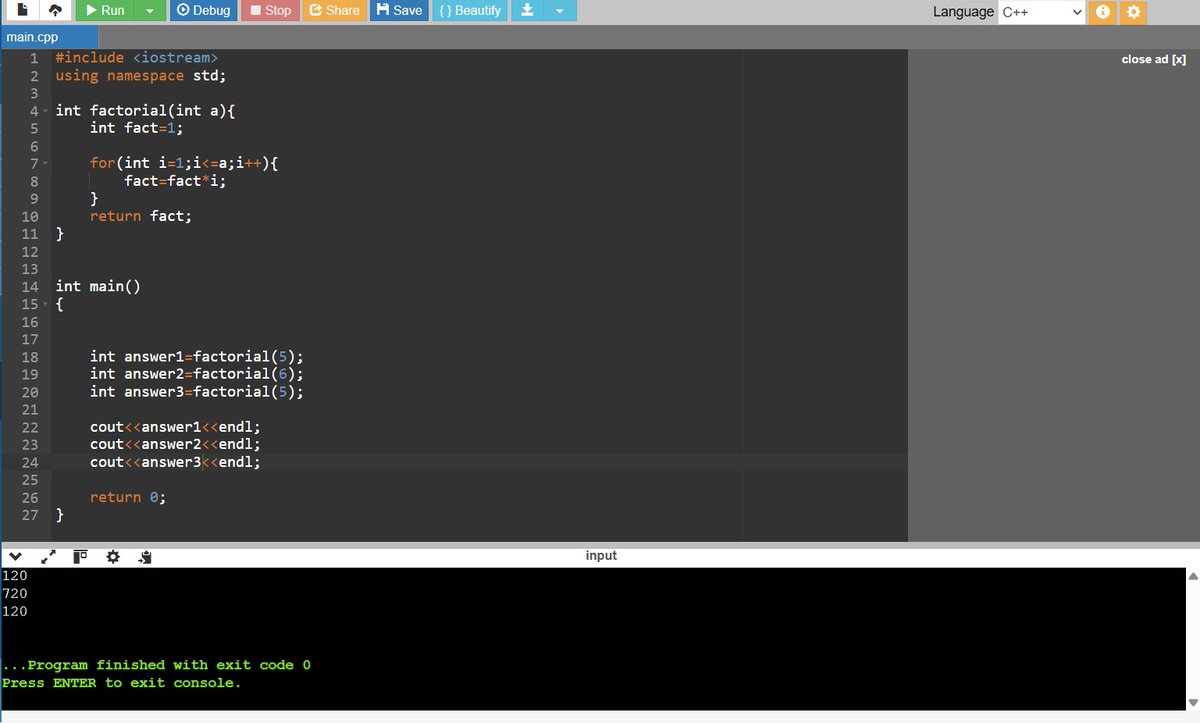This screenshot has height=723, width=1200.
Task: Start the Debug mode
Action: tap(203, 11)
